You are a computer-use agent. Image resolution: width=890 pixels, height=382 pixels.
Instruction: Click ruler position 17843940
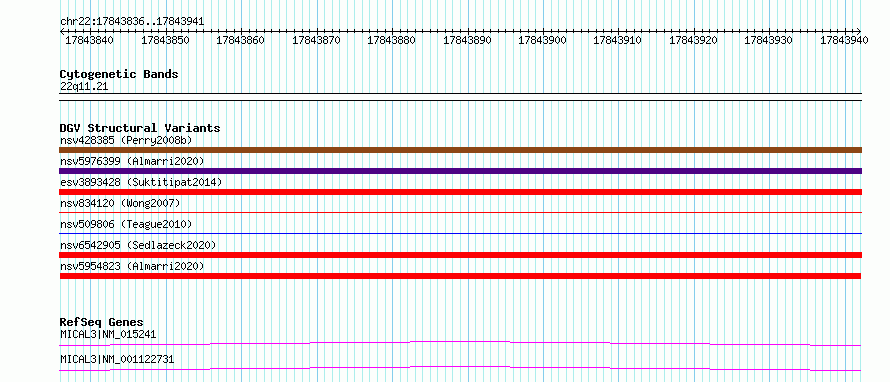(844, 41)
